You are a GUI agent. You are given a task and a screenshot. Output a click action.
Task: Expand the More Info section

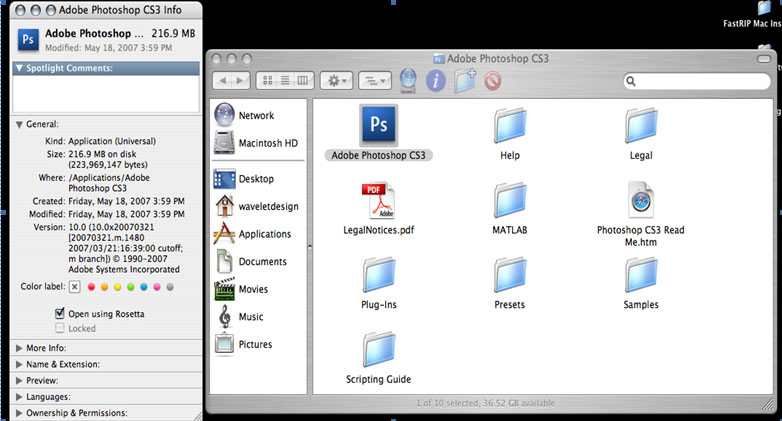pyautogui.click(x=19, y=348)
